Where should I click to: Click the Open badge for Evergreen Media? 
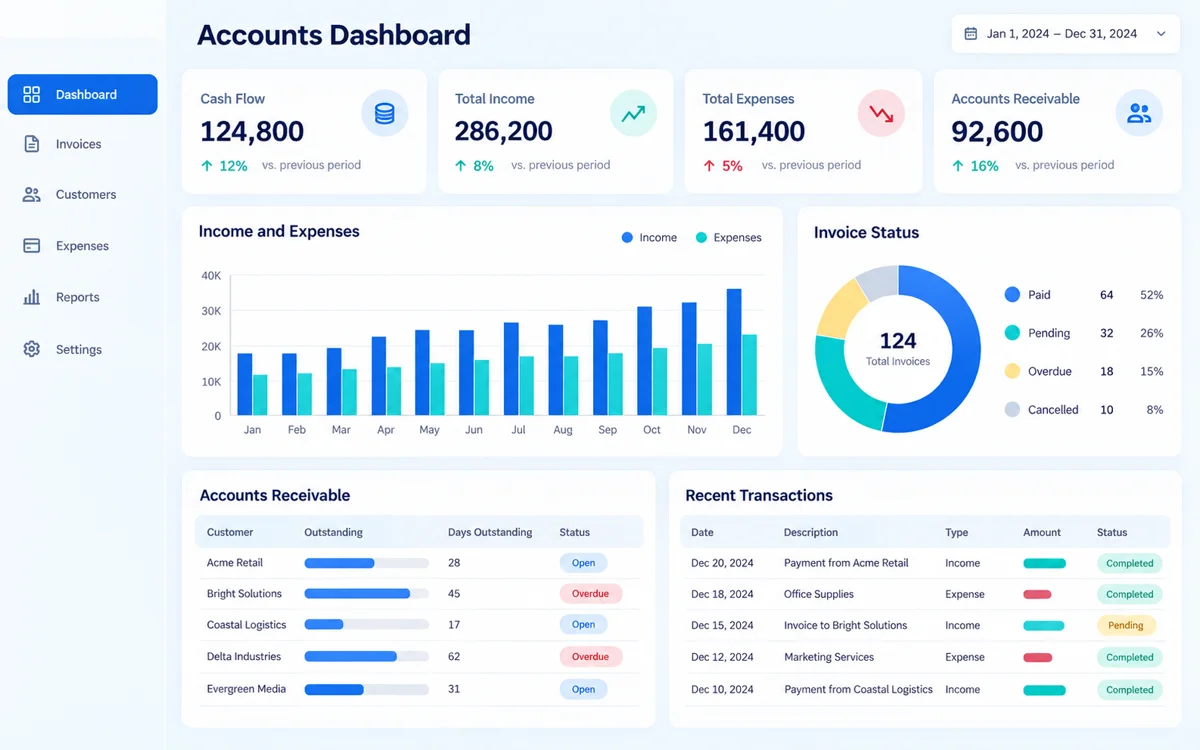click(x=584, y=689)
